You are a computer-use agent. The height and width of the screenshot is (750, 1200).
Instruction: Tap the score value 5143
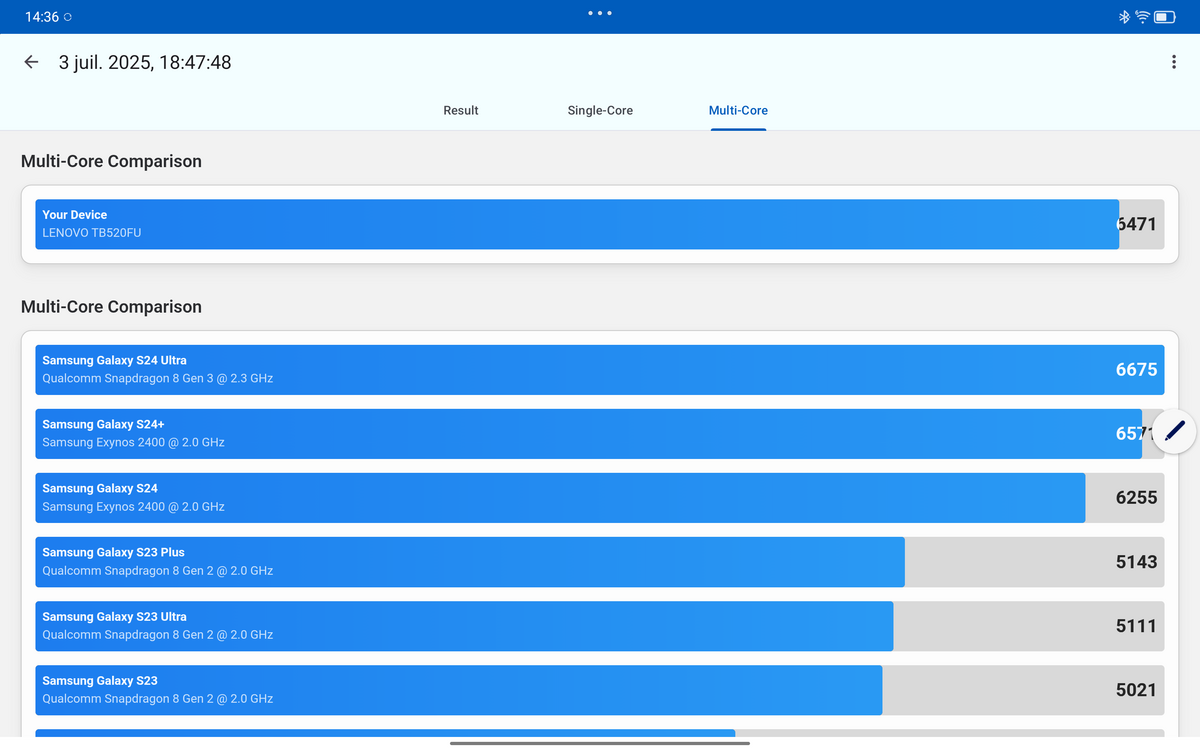click(x=1136, y=562)
